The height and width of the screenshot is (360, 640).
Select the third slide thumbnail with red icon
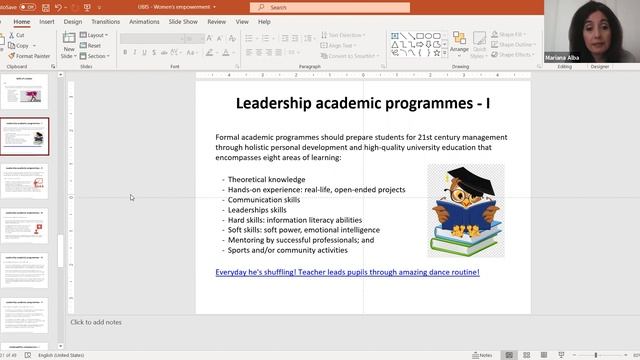pos(24,181)
